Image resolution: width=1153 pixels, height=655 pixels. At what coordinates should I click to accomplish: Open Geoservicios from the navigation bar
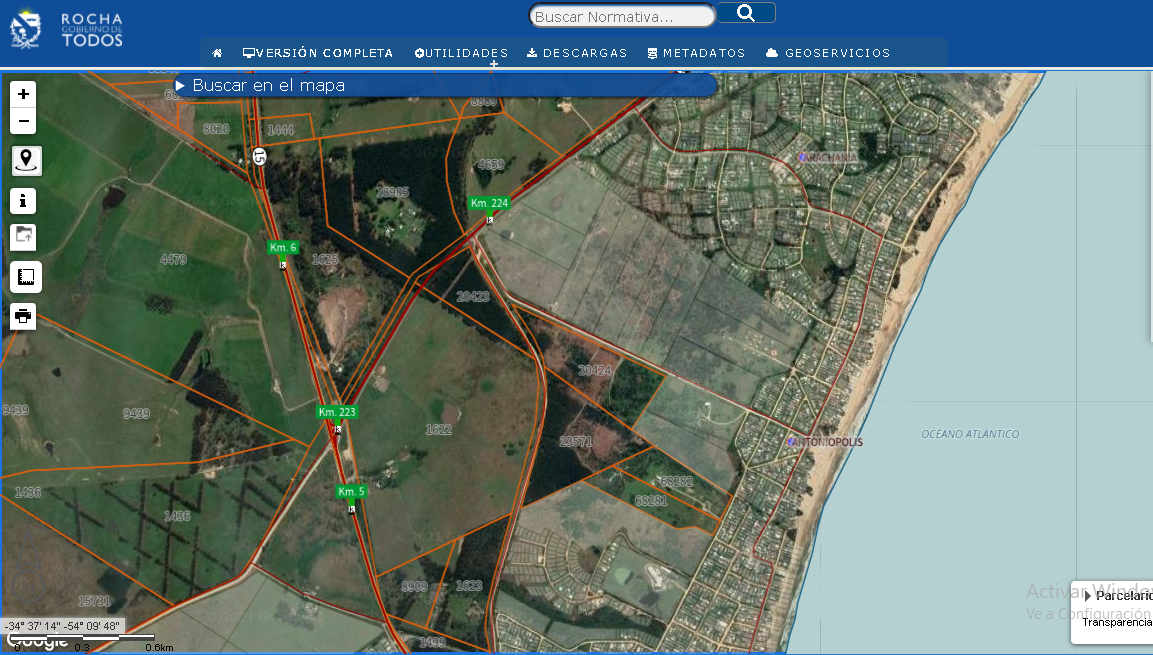tap(828, 53)
